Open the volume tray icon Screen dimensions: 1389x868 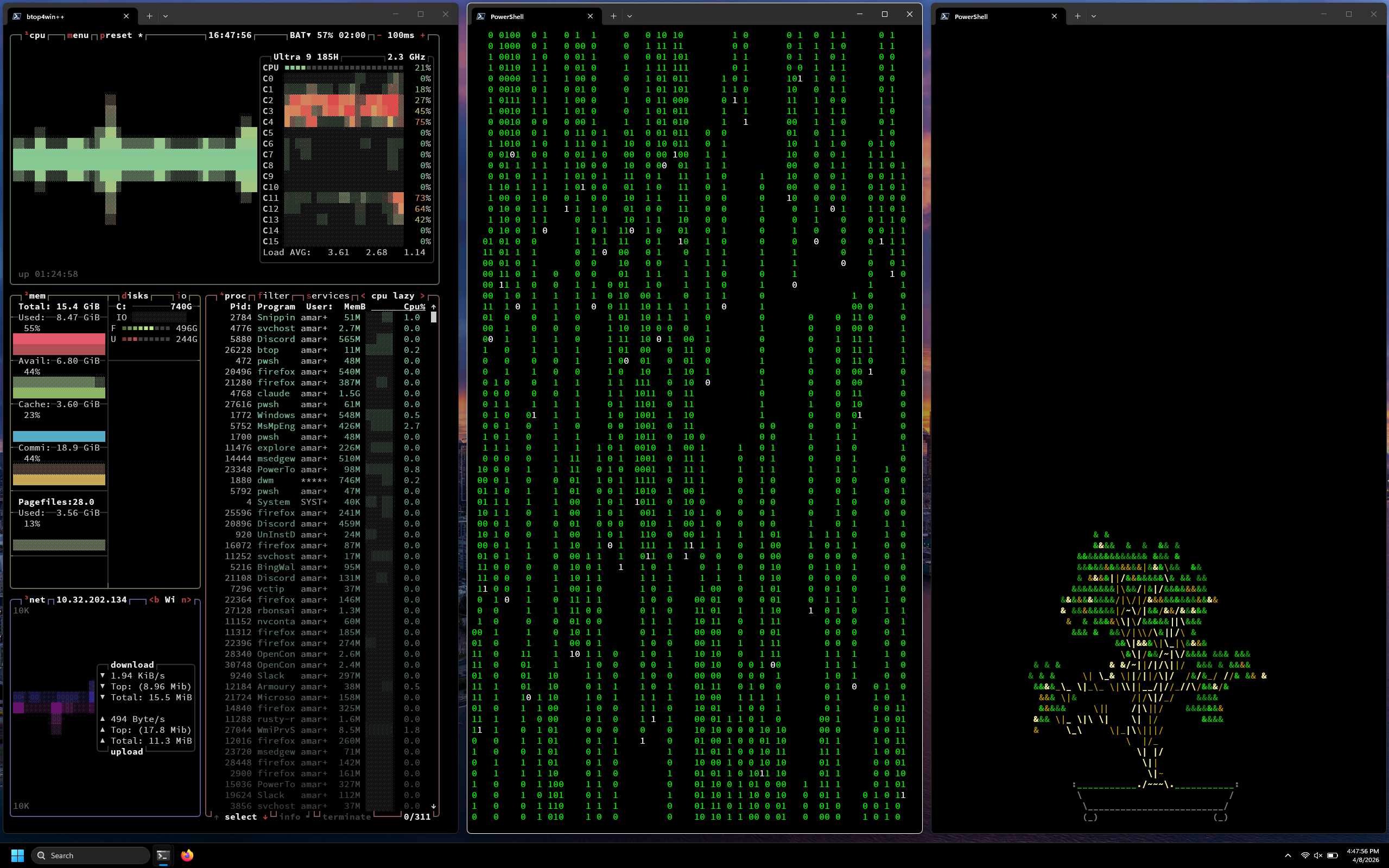(1318, 856)
